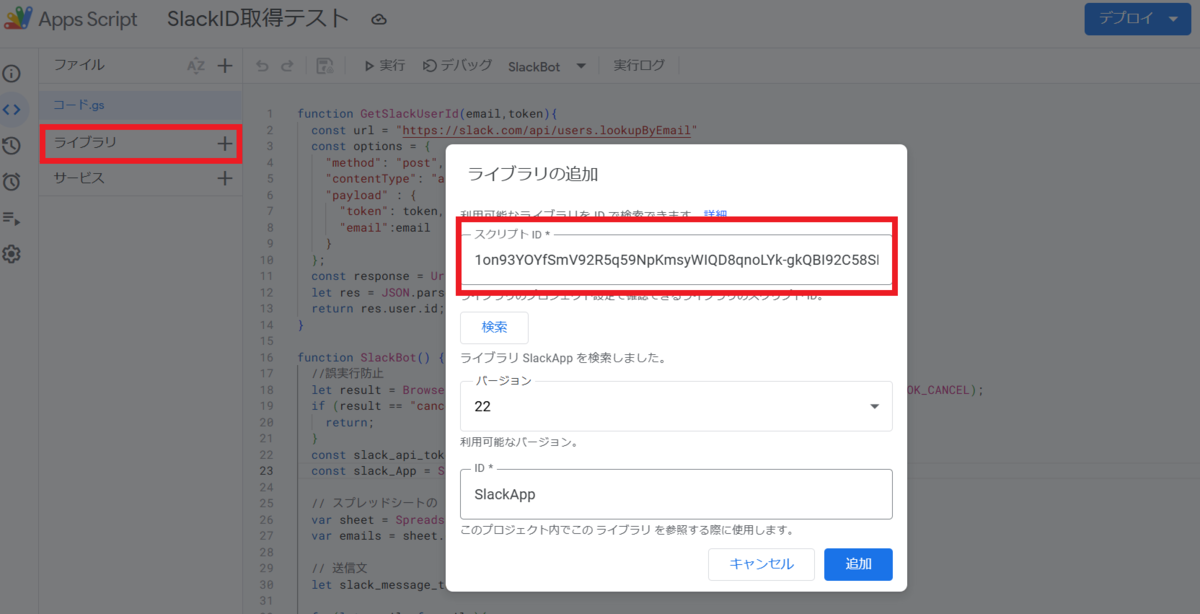Click the project title SlackID取得テスト
The width and height of the screenshot is (1200, 614).
tap(258, 19)
